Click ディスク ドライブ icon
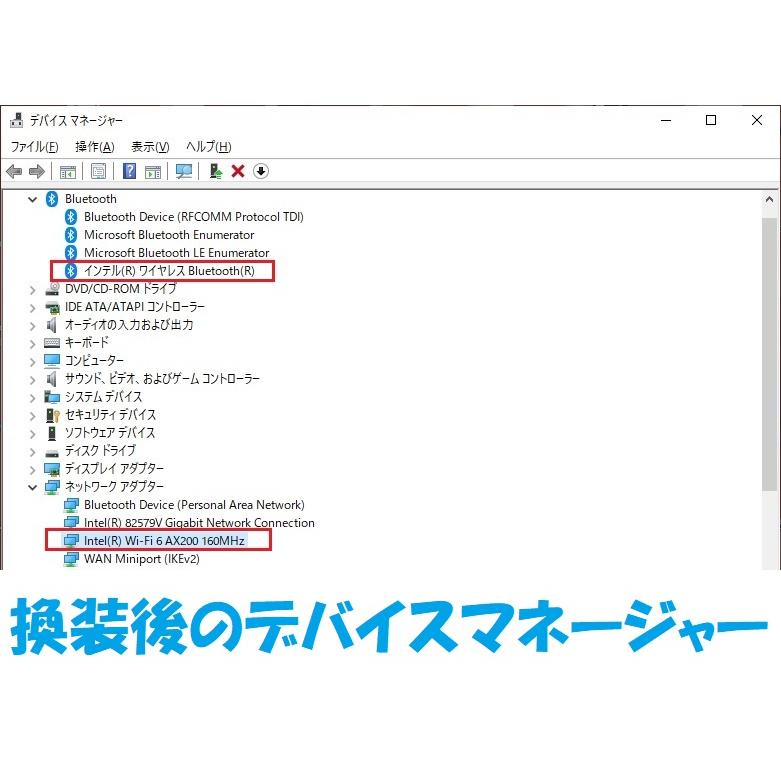 tap(52, 452)
